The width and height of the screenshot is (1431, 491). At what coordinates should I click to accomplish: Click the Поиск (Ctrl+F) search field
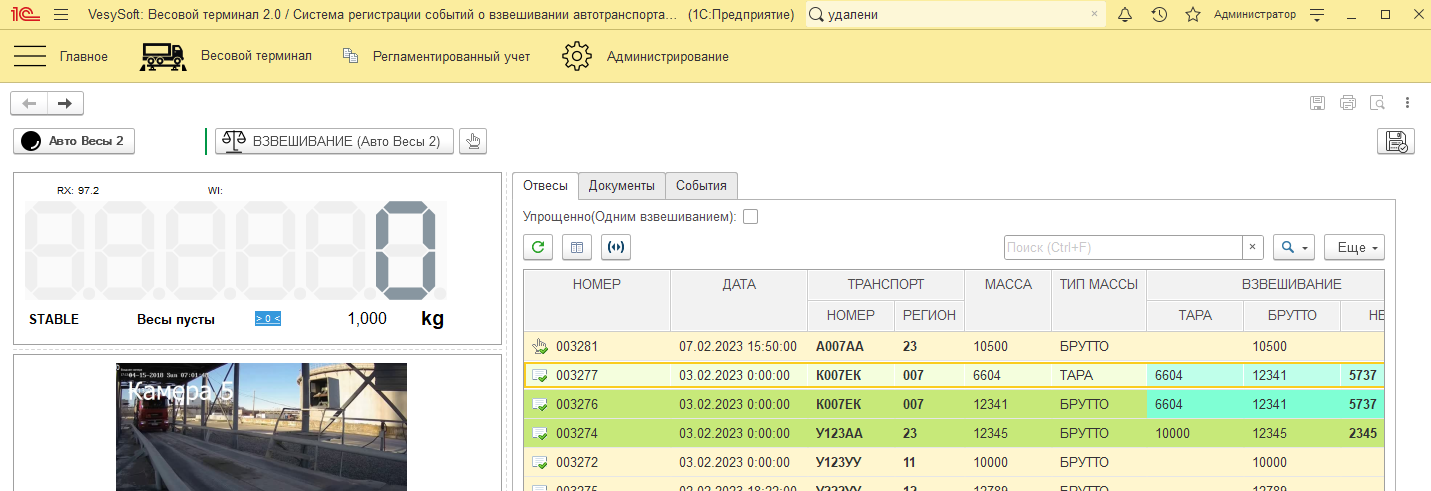tap(1123, 247)
